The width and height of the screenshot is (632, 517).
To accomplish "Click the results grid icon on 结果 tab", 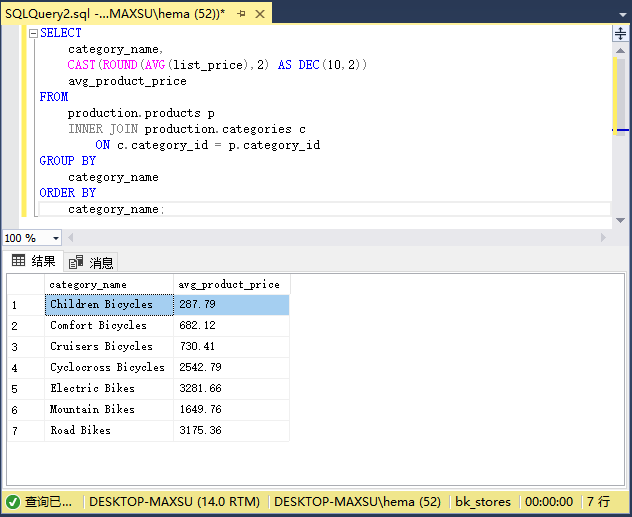I will (18, 260).
